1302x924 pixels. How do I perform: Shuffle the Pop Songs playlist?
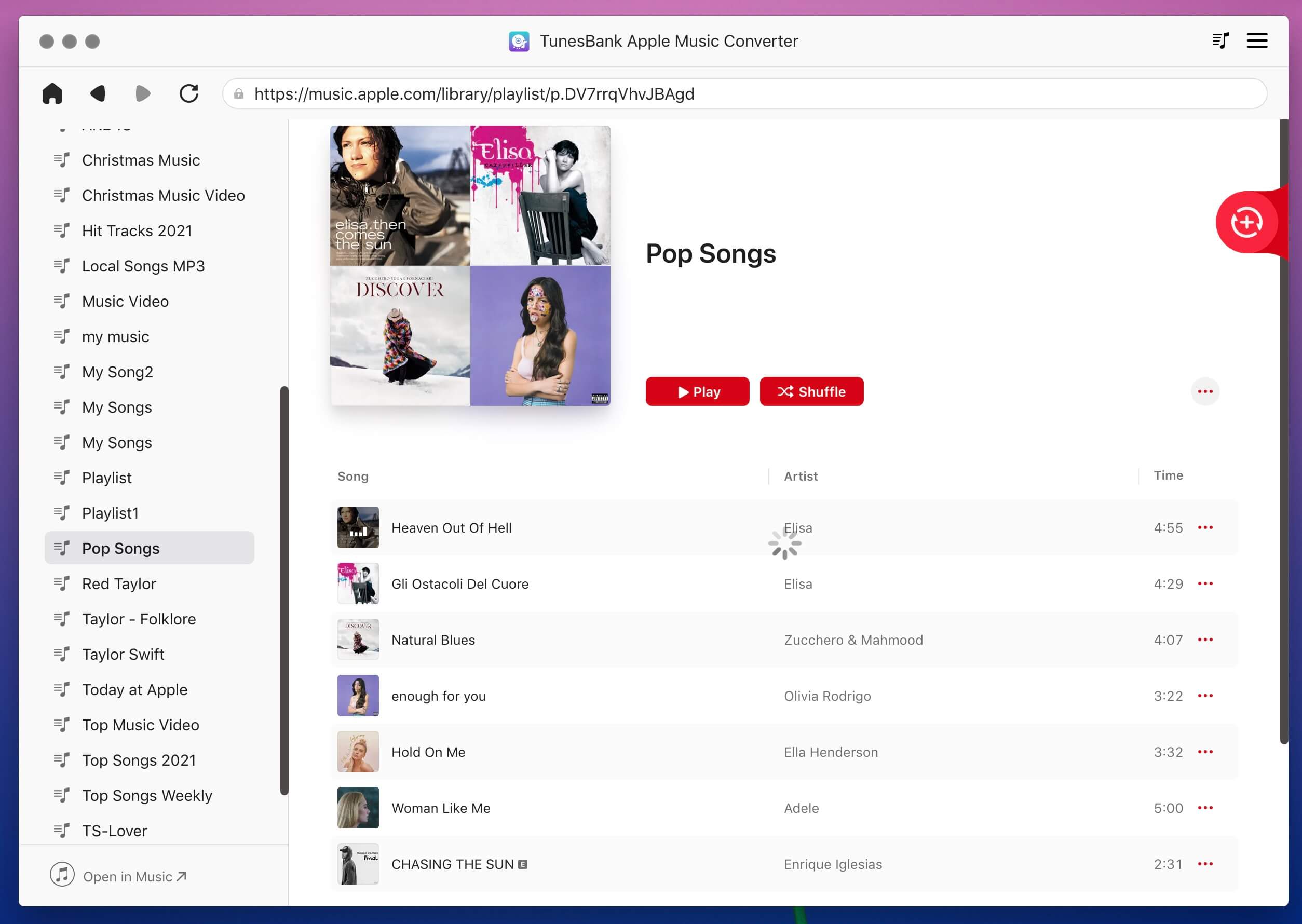(811, 391)
